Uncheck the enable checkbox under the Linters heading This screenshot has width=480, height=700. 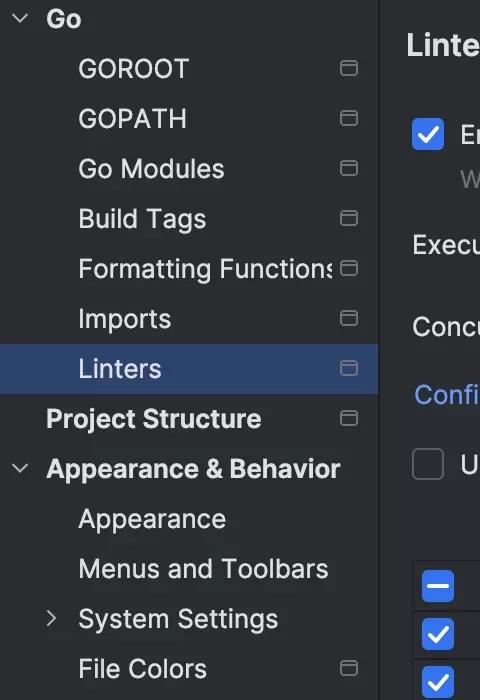[428, 134]
